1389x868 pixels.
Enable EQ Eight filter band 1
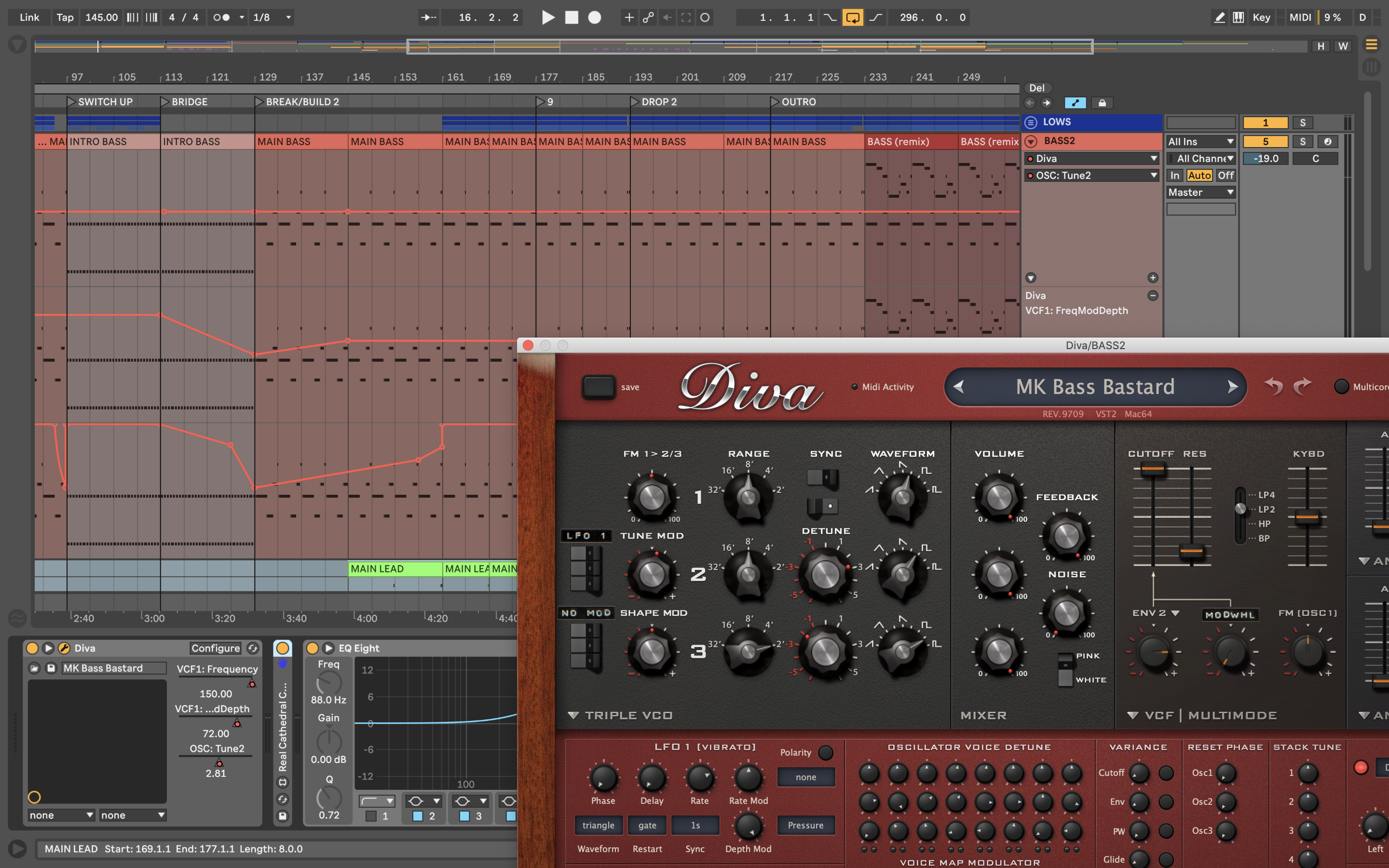pos(371,816)
